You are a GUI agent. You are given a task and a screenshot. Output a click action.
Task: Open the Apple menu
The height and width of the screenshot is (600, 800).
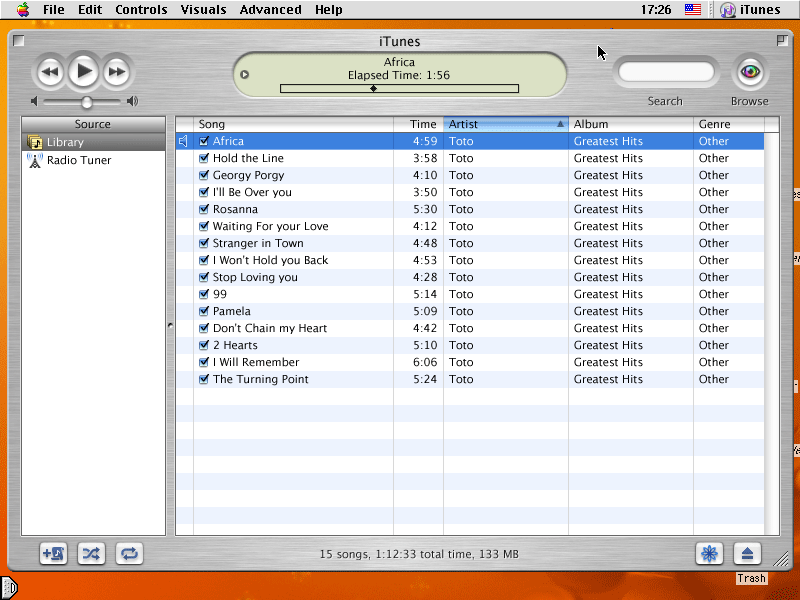coord(23,9)
